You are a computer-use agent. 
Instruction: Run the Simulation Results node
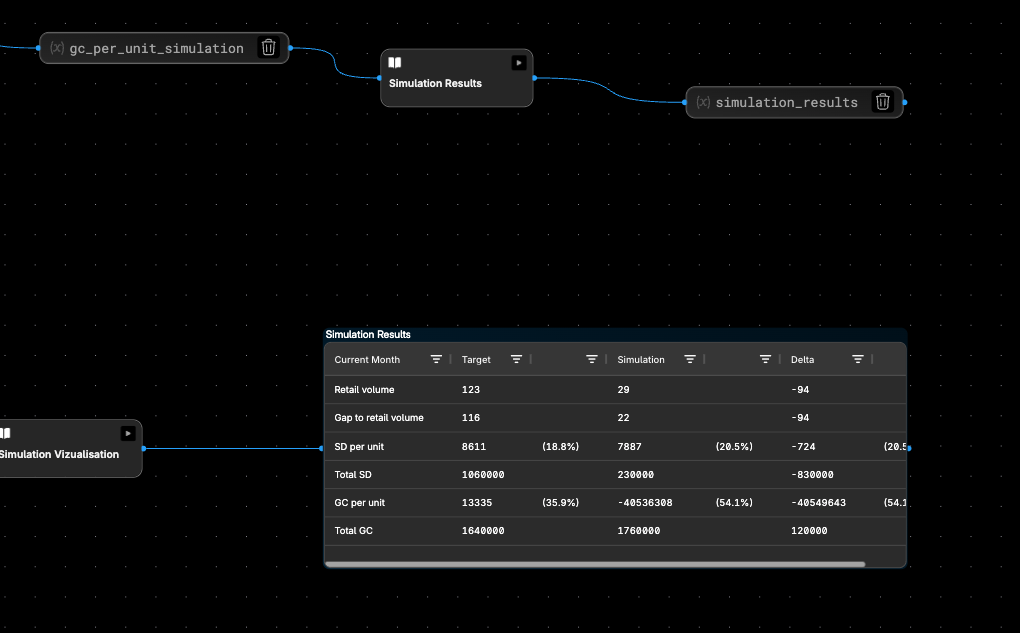pyautogui.click(x=518, y=62)
